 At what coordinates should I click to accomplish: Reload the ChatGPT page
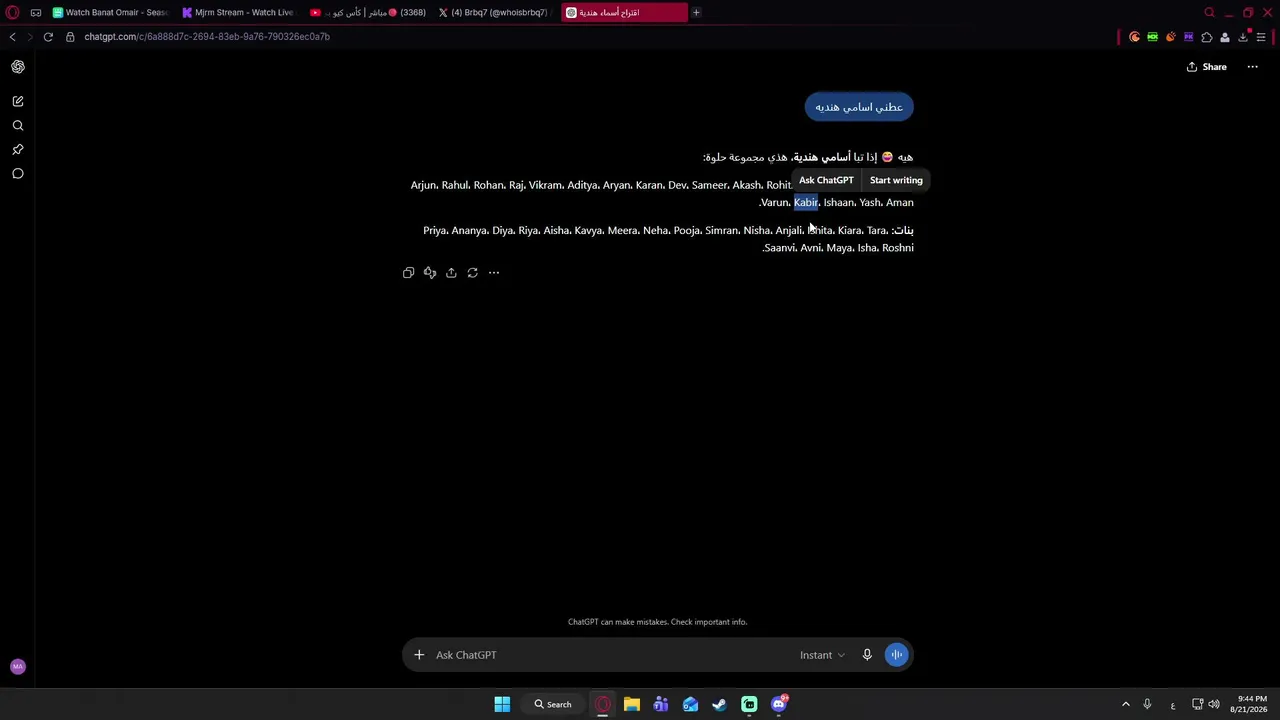[x=48, y=37]
